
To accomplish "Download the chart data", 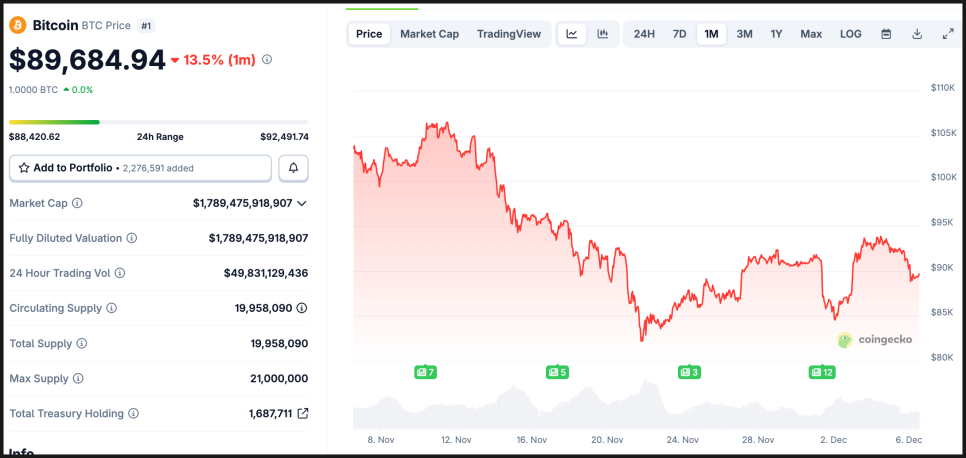I will (917, 34).
